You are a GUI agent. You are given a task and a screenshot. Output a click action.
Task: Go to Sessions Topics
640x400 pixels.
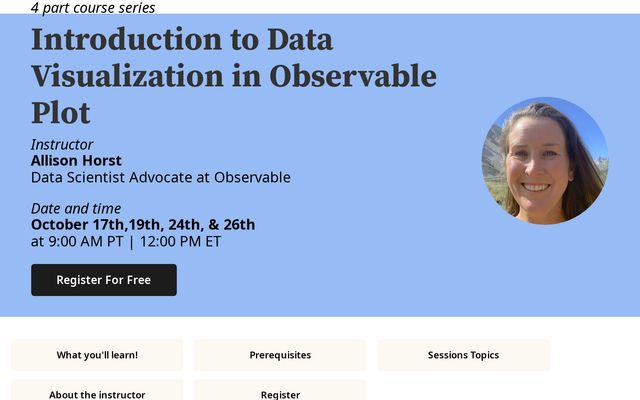click(x=463, y=355)
